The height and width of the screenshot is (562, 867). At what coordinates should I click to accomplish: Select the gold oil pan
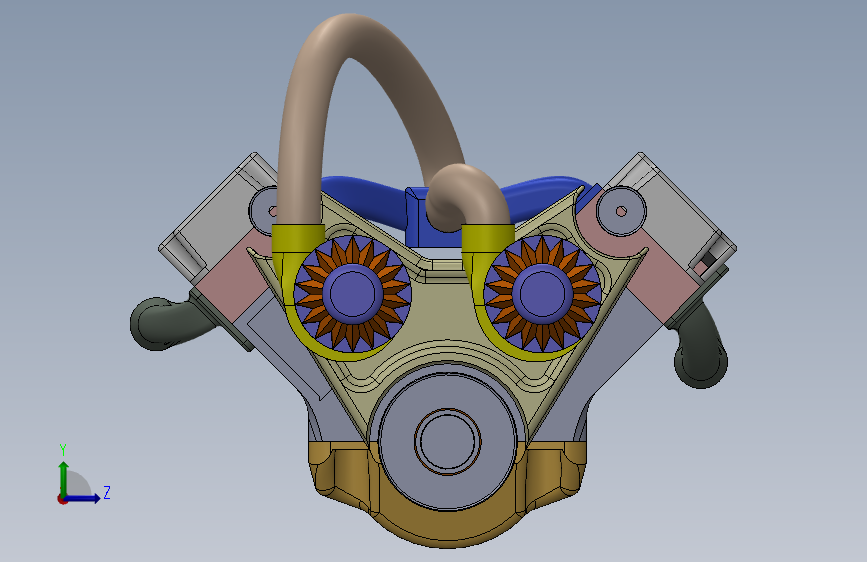click(448, 525)
